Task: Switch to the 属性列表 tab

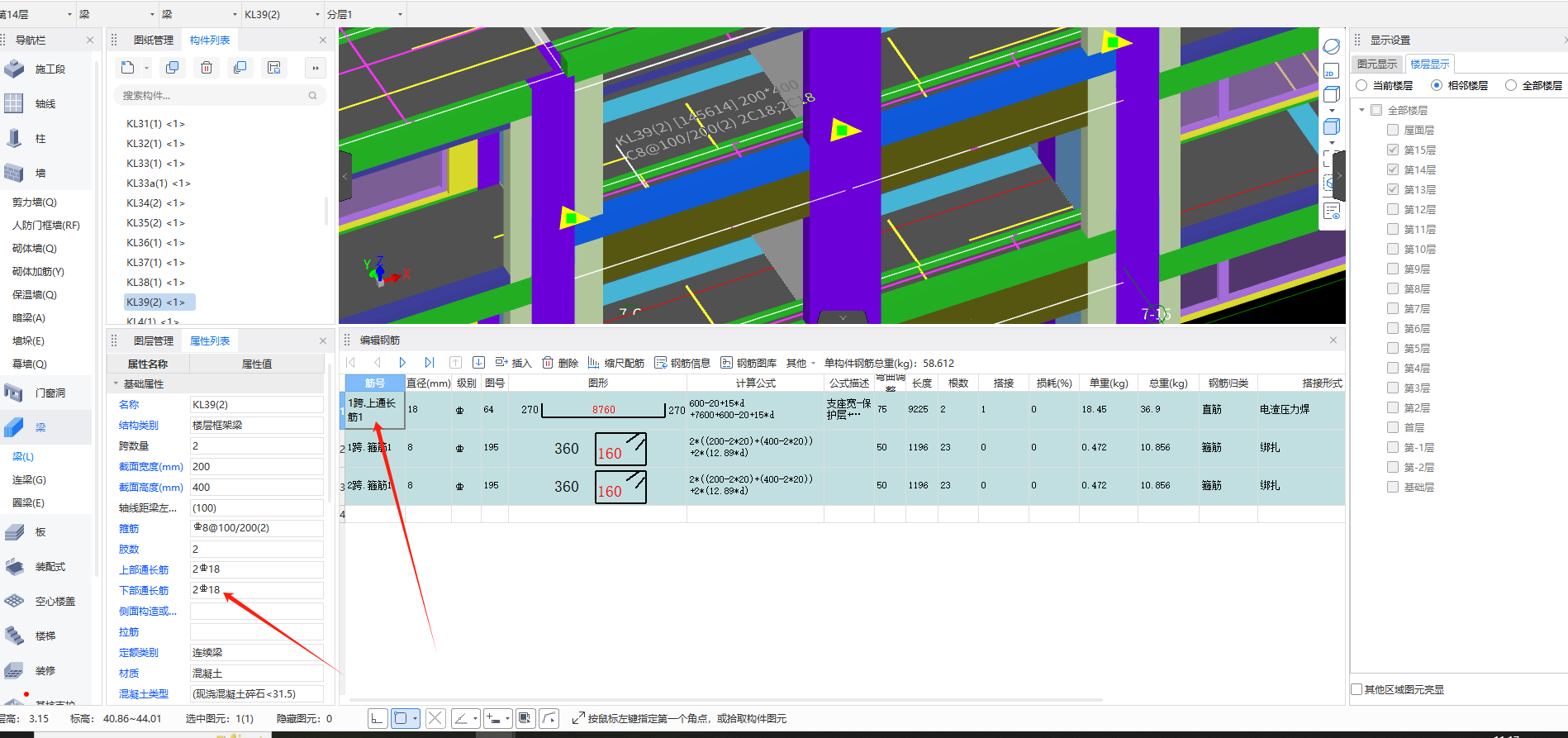Action: tap(210, 340)
